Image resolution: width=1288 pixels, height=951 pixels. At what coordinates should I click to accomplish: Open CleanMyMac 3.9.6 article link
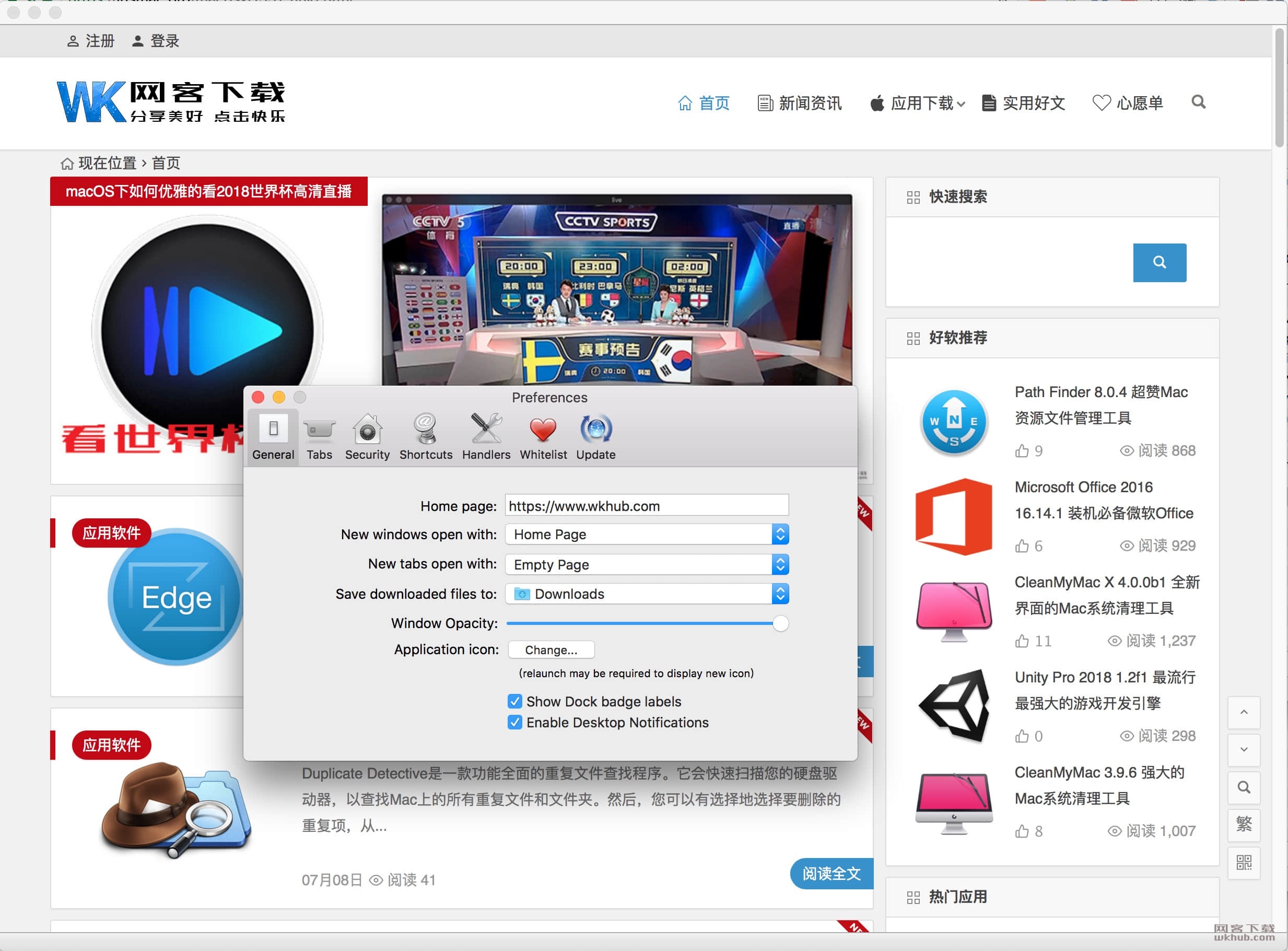tap(1099, 785)
